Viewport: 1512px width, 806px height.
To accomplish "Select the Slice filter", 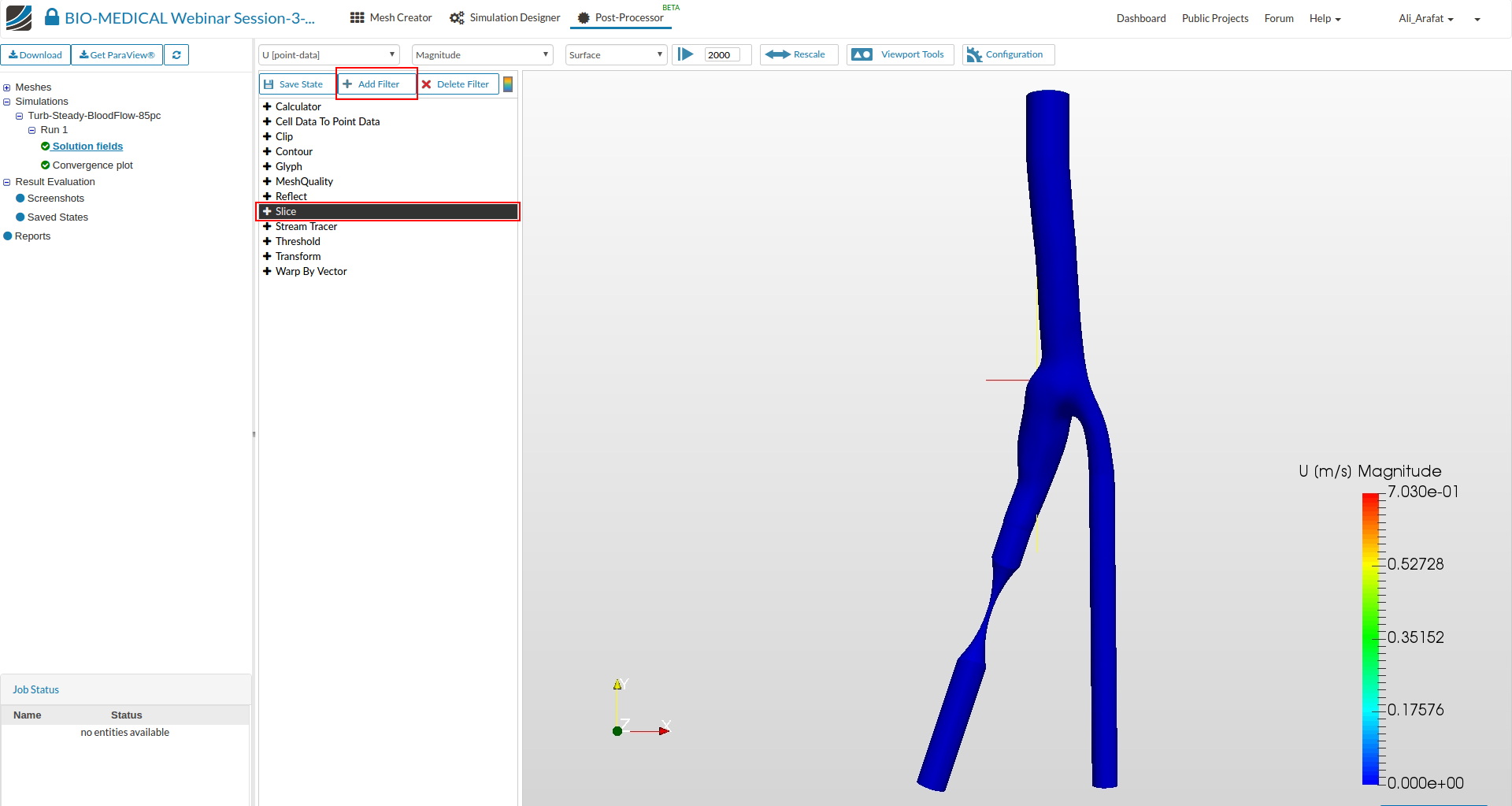I will tap(388, 211).
